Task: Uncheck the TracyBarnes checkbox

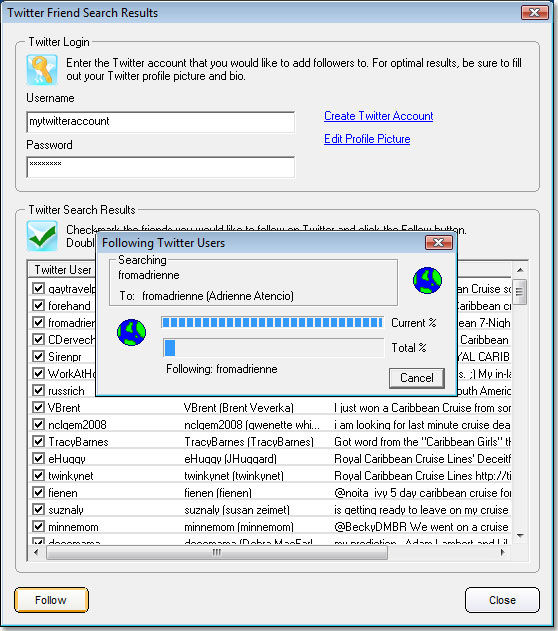Action: click(38, 441)
